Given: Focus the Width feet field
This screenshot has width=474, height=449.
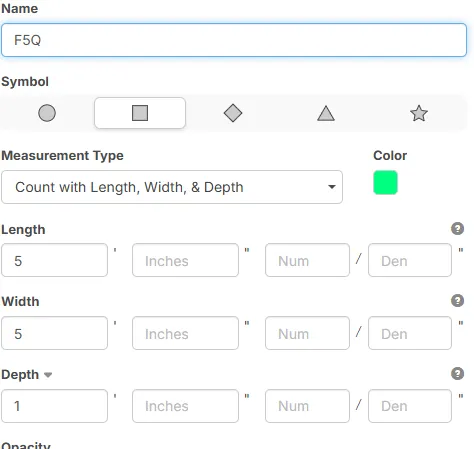Looking at the screenshot, I should [55, 333].
